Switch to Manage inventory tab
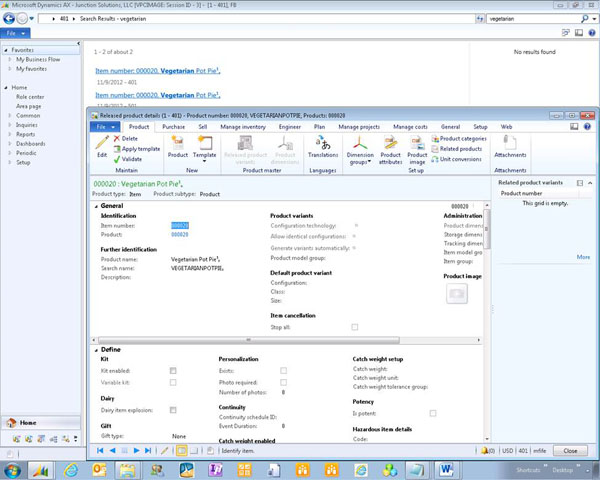Image resolution: width=600 pixels, height=480 pixels. pos(243,127)
